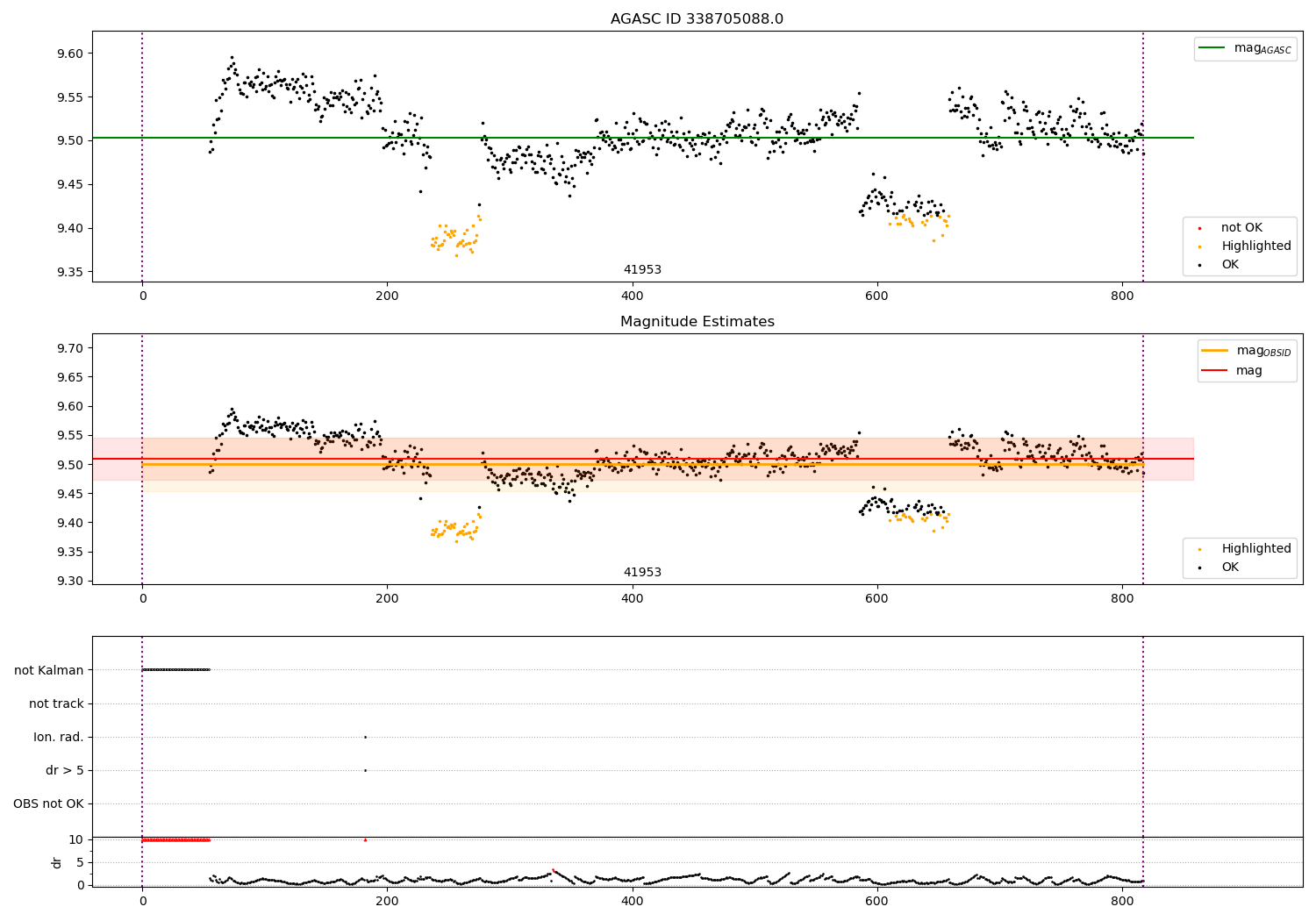The width and height of the screenshot is (1316, 921).
Task: Click the 'not OK' legend entry text
Action: [x=1241, y=228]
